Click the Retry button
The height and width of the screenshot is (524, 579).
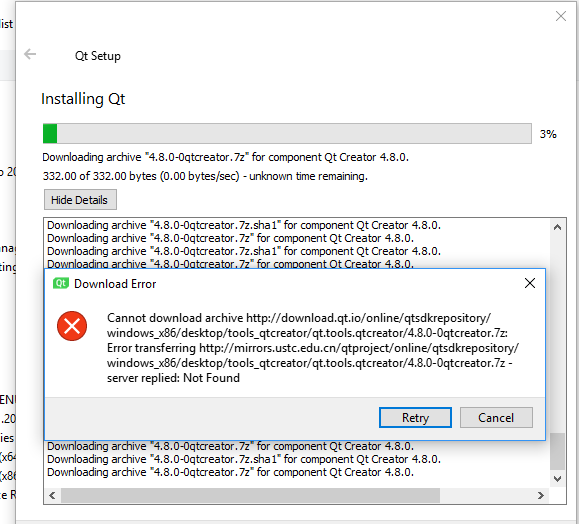(x=415, y=418)
